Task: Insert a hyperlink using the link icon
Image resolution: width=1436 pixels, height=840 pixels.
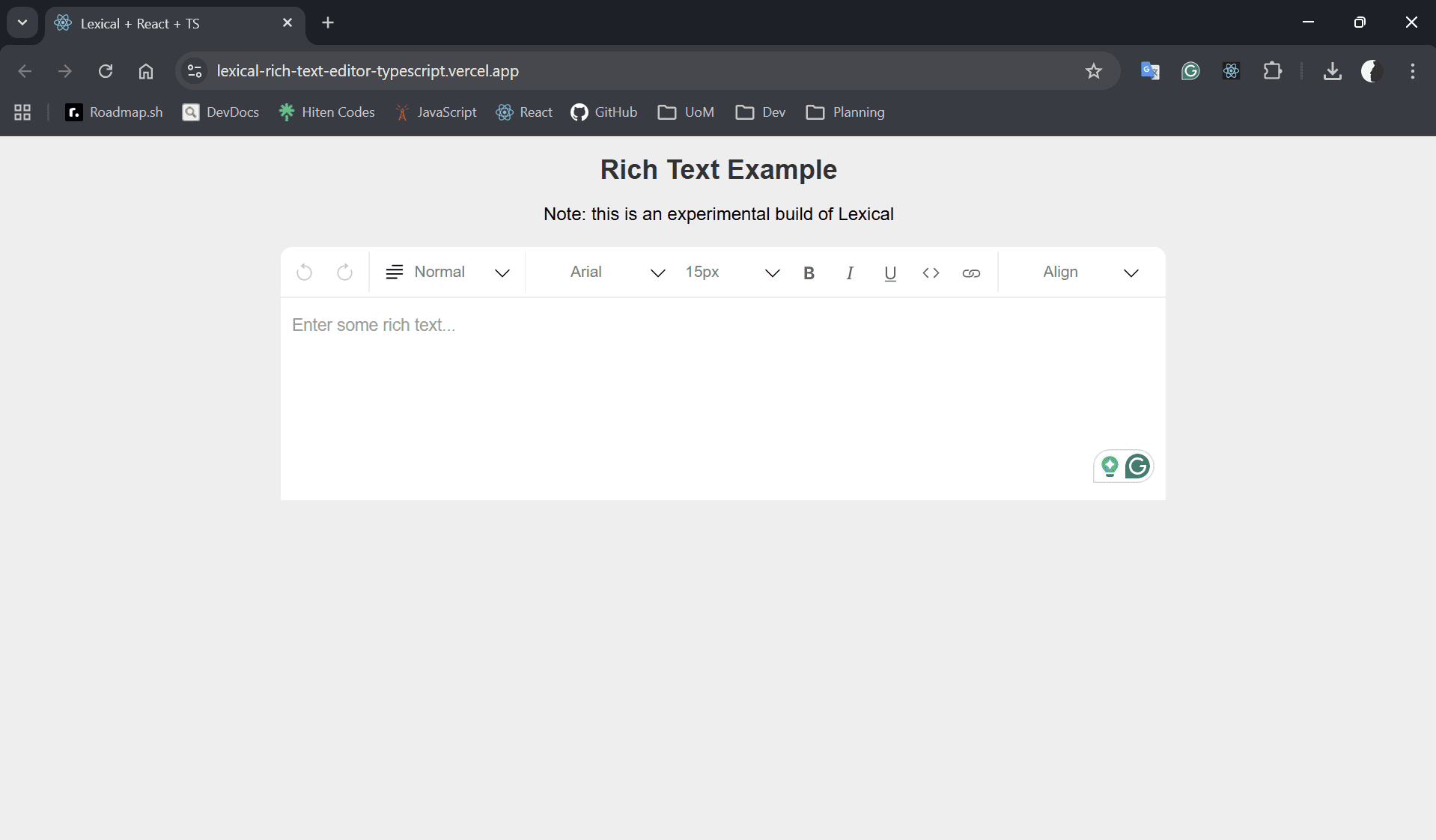Action: [971, 273]
